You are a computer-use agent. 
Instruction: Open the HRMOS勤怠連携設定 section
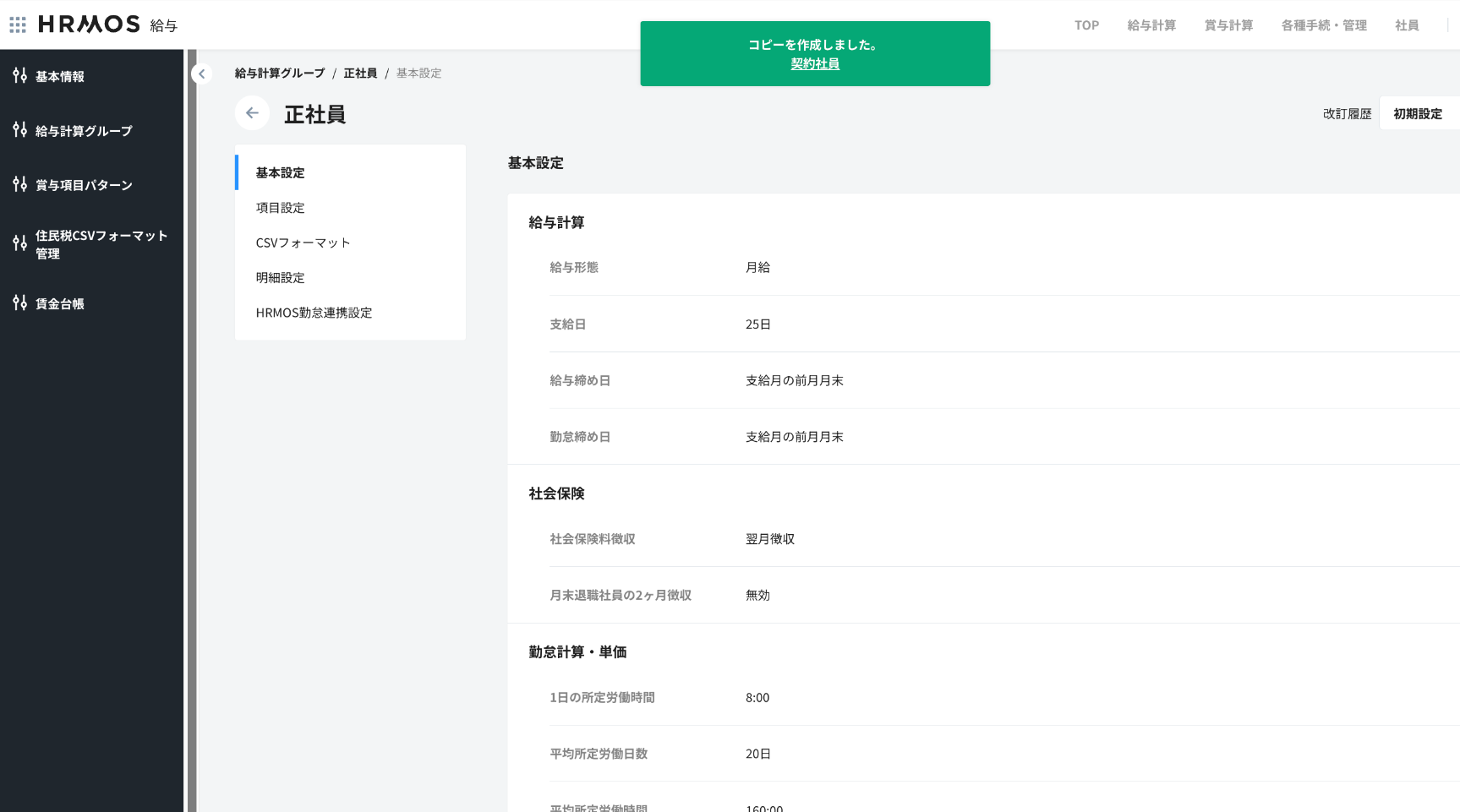tap(314, 313)
